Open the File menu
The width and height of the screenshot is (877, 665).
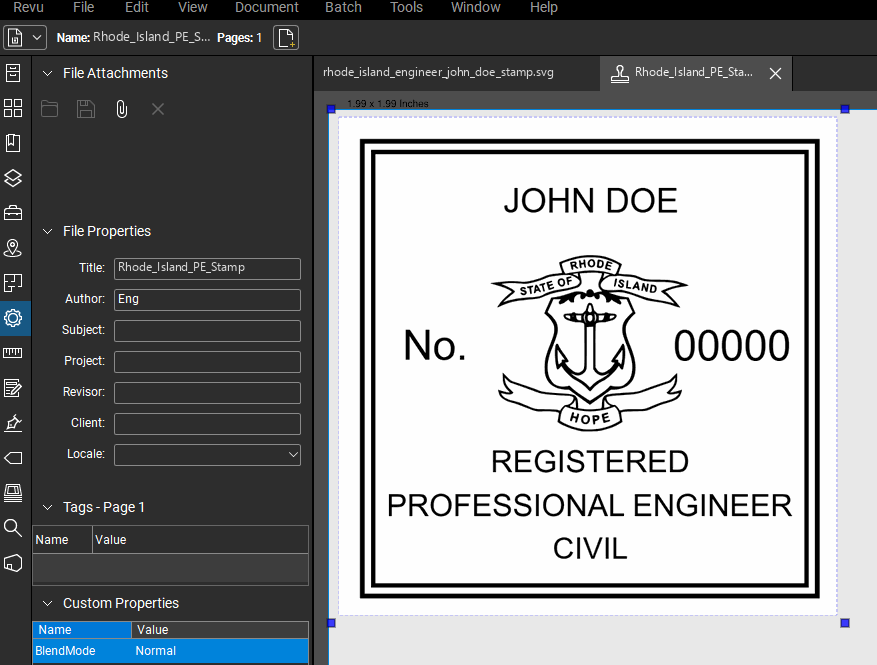pyautogui.click(x=83, y=7)
